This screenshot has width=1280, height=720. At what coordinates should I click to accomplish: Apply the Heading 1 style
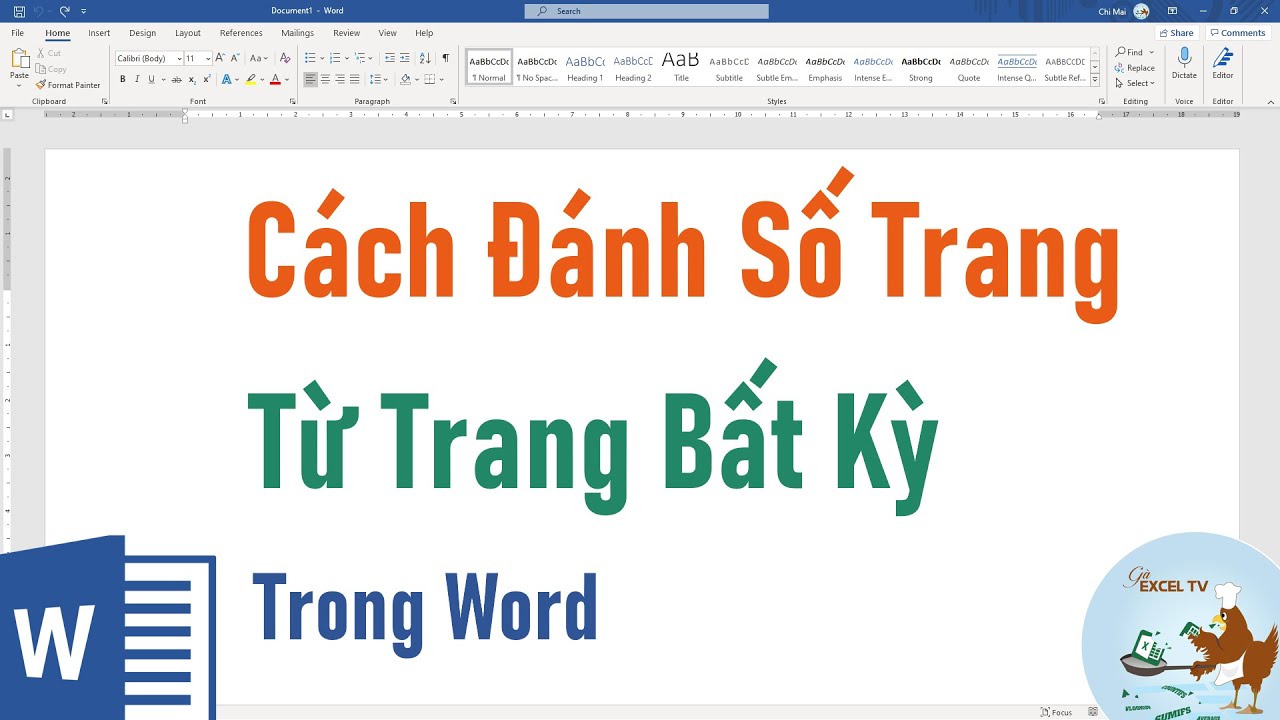coord(585,68)
